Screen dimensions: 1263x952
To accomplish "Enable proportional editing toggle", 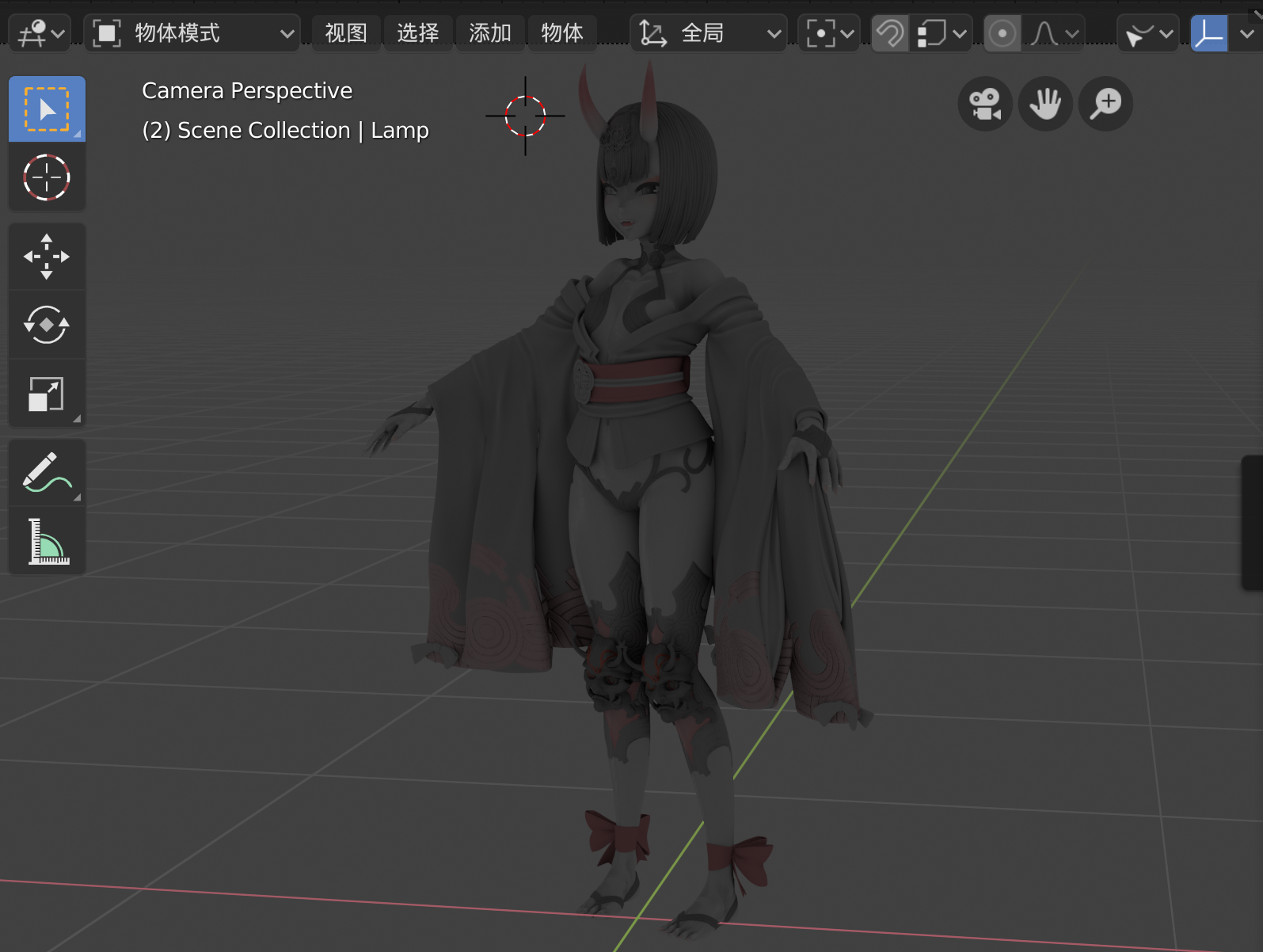I will click(x=1002, y=33).
